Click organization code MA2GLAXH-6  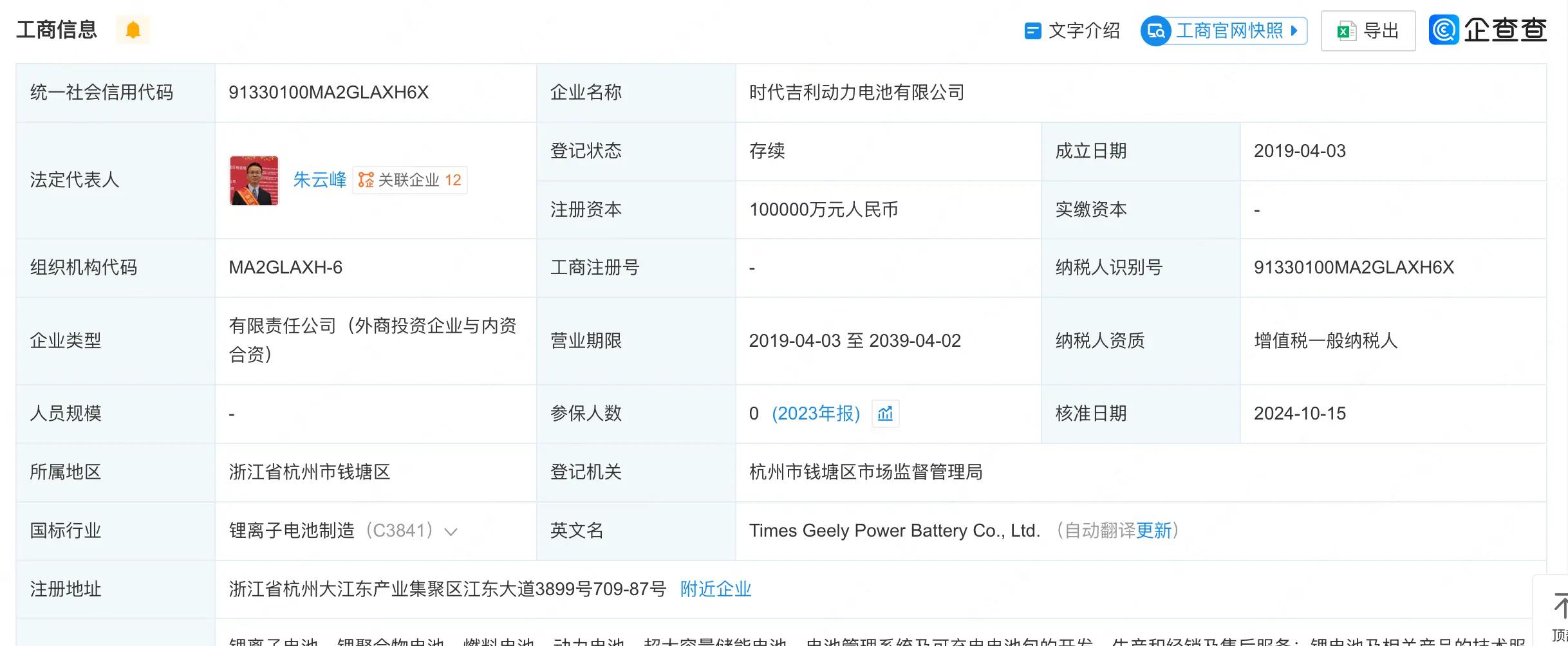click(285, 268)
